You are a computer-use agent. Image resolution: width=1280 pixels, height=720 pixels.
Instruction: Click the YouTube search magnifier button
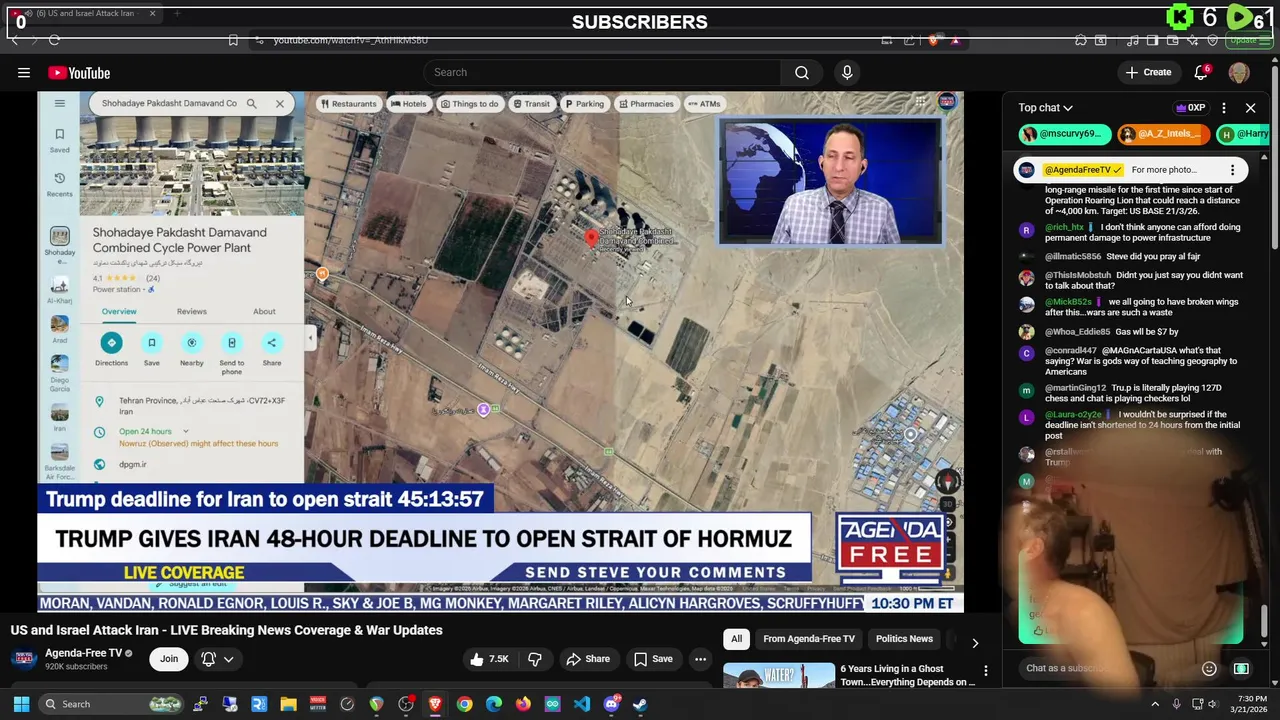point(802,72)
